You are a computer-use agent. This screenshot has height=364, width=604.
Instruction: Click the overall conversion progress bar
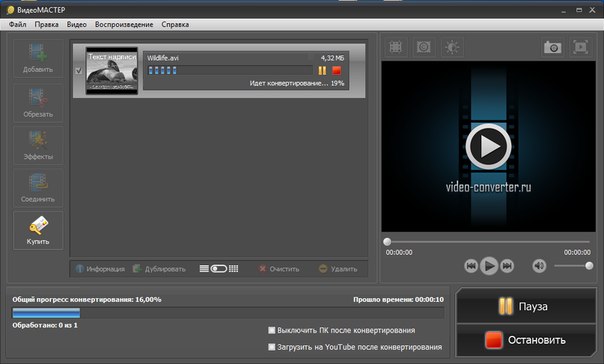[x=228, y=313]
